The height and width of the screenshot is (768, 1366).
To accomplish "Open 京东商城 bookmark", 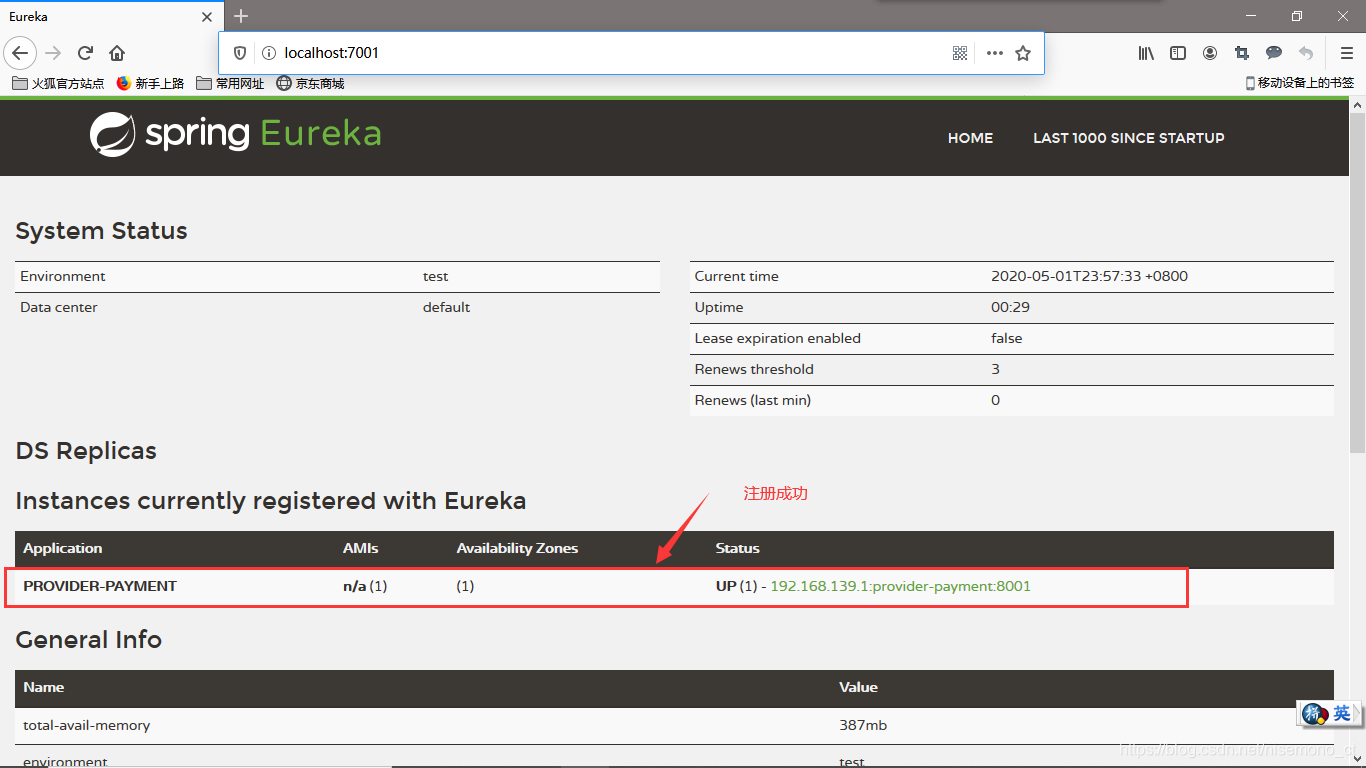I will [311, 84].
